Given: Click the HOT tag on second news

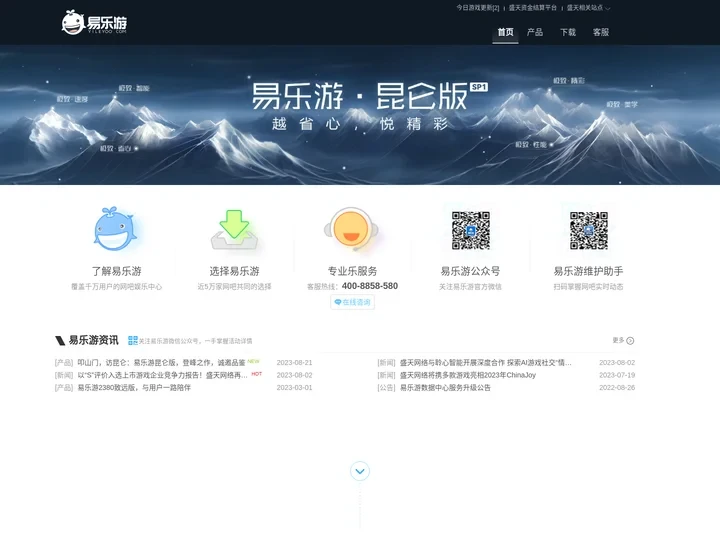Looking at the screenshot, I should (x=257, y=374).
